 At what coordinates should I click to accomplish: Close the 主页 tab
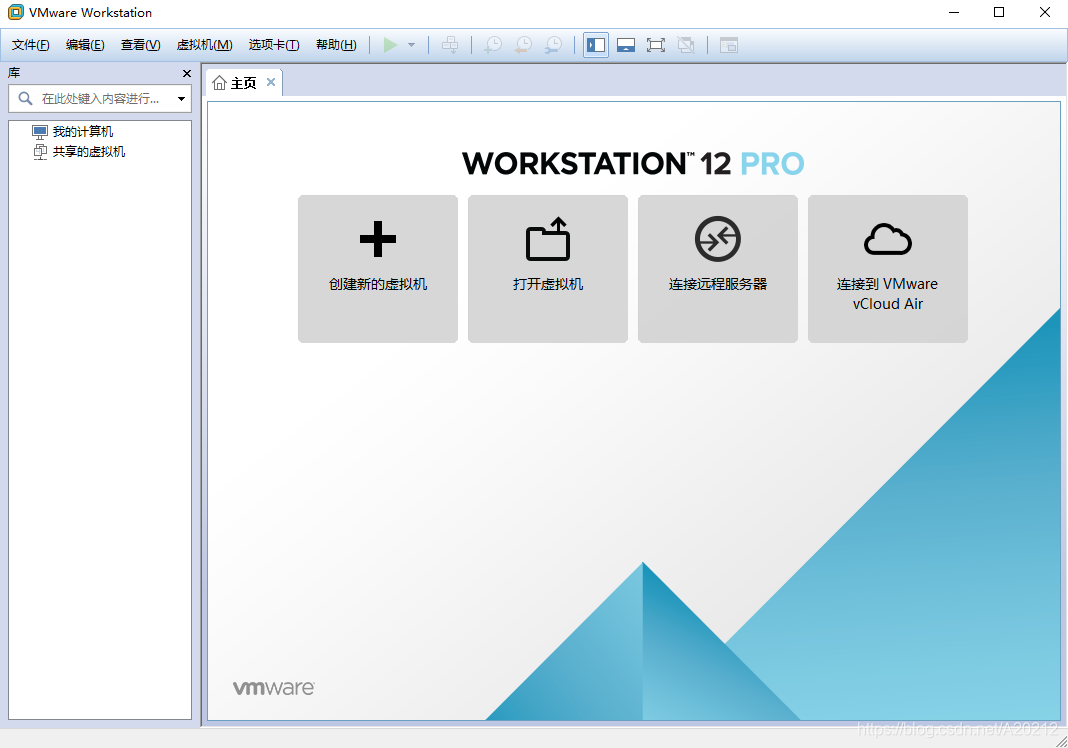pos(271,82)
